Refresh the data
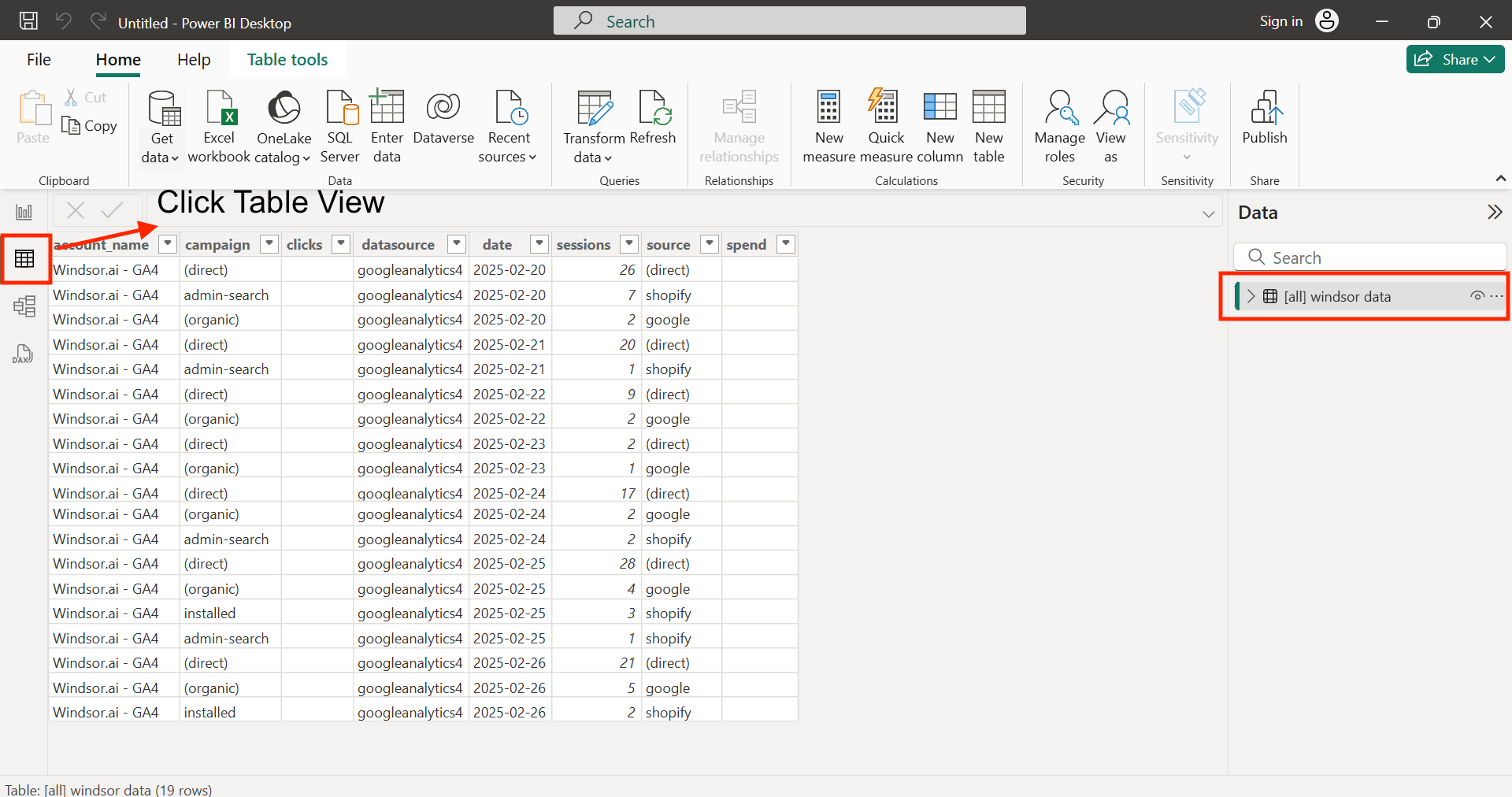This screenshot has width=1512, height=797. coord(653,118)
